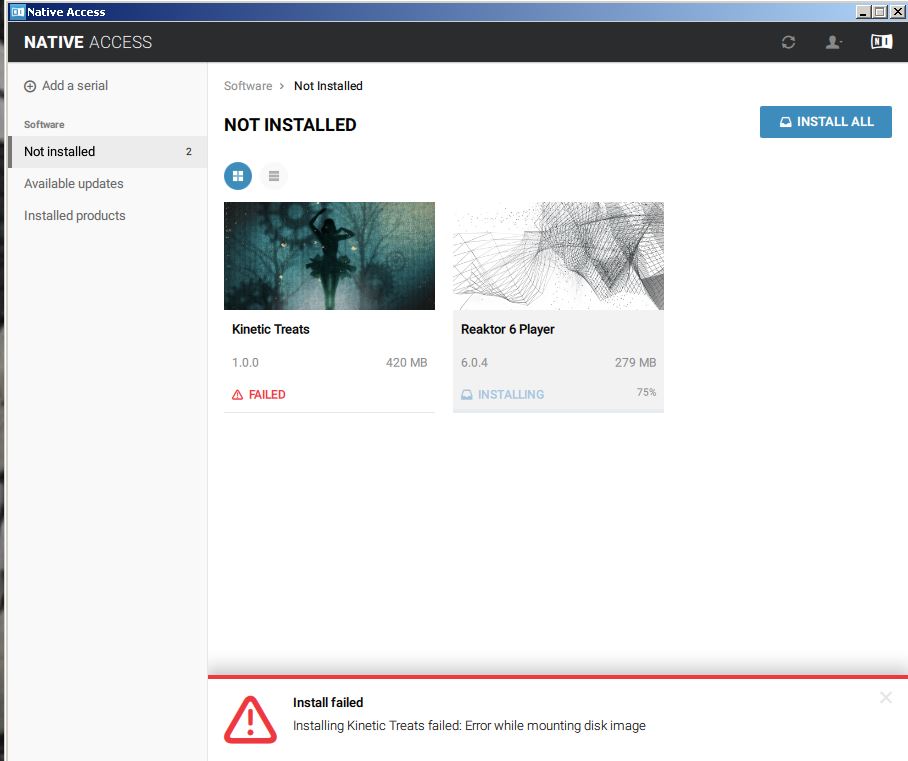Image resolution: width=908 pixels, height=761 pixels.
Task: Click the red warning icon on Kinetic Treats
Action: pyautogui.click(x=237, y=395)
